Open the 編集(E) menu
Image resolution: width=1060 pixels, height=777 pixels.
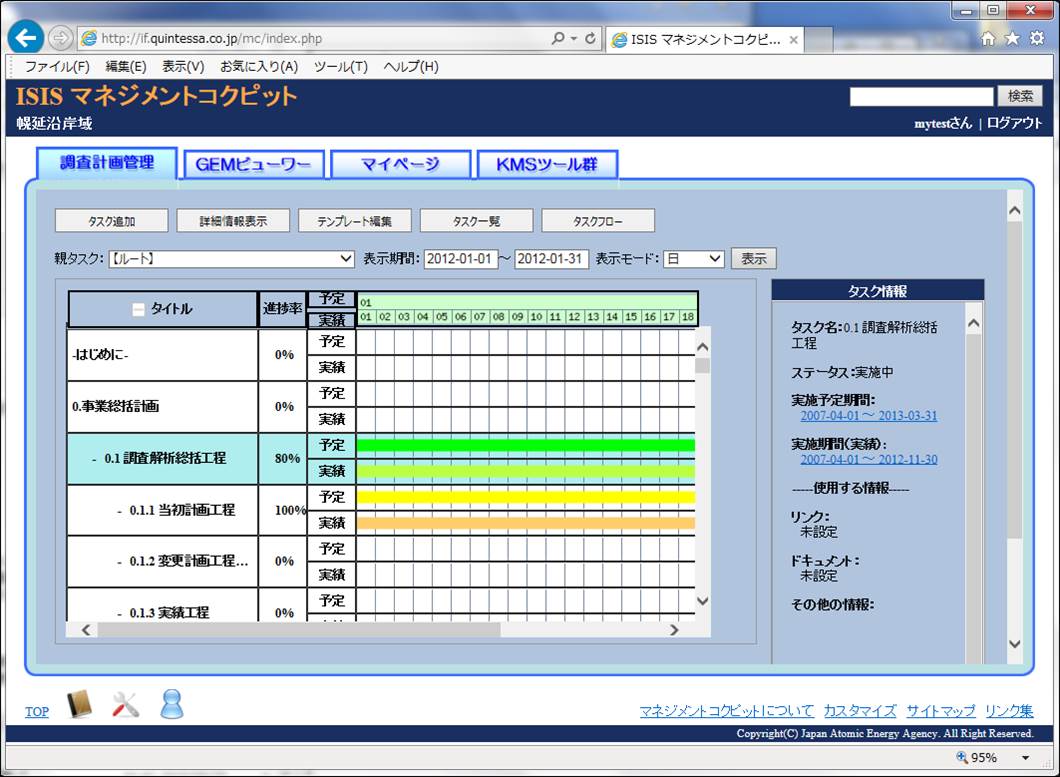(x=126, y=66)
